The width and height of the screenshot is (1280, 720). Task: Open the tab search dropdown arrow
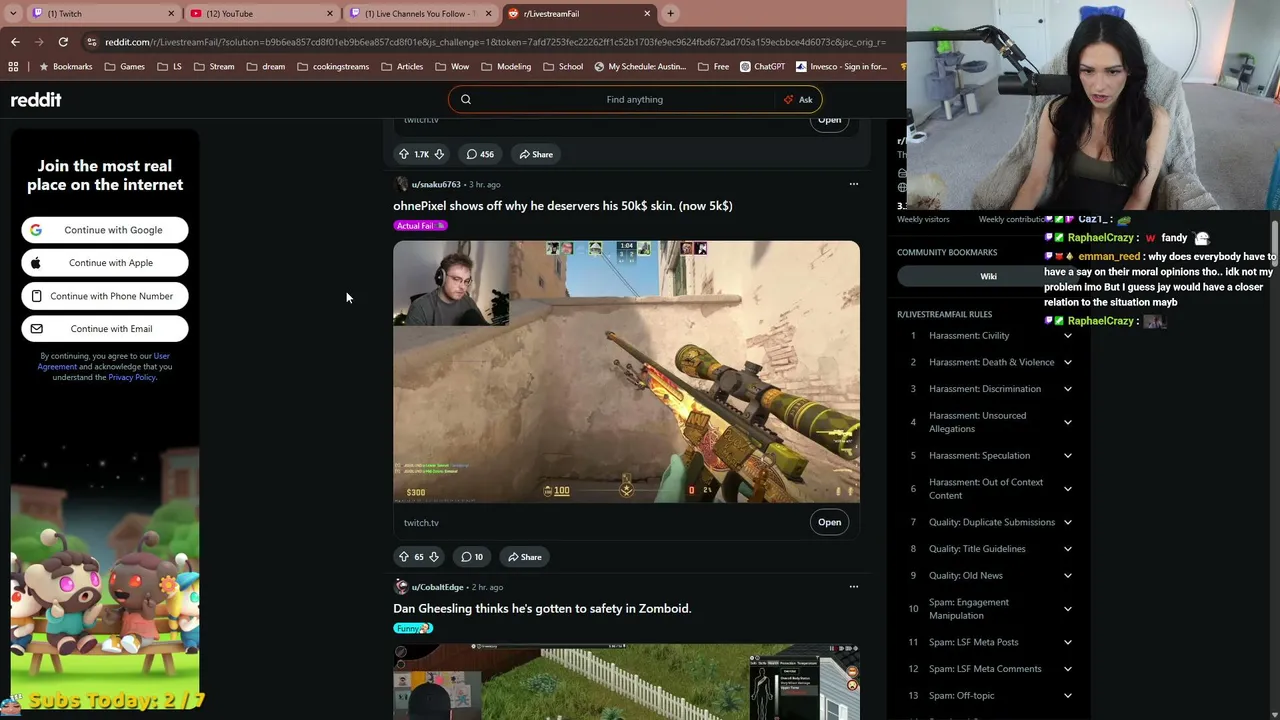[12, 14]
